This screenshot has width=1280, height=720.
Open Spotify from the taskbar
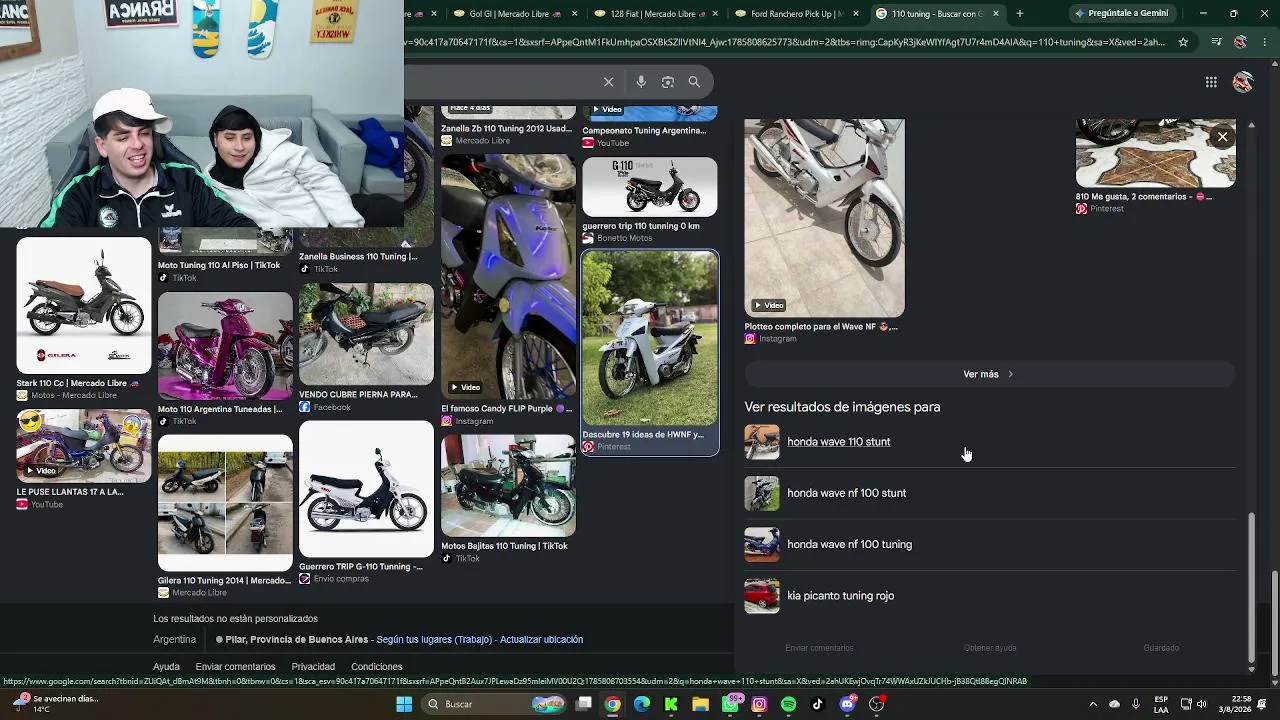tap(788, 704)
